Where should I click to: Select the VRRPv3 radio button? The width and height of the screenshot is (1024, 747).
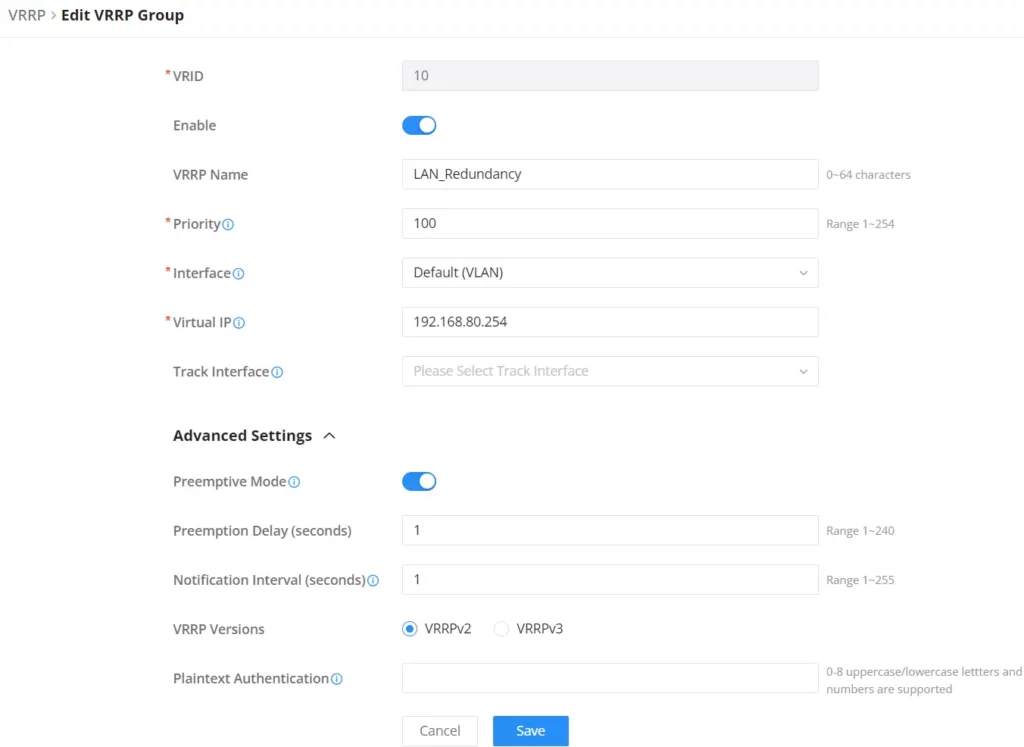(501, 629)
